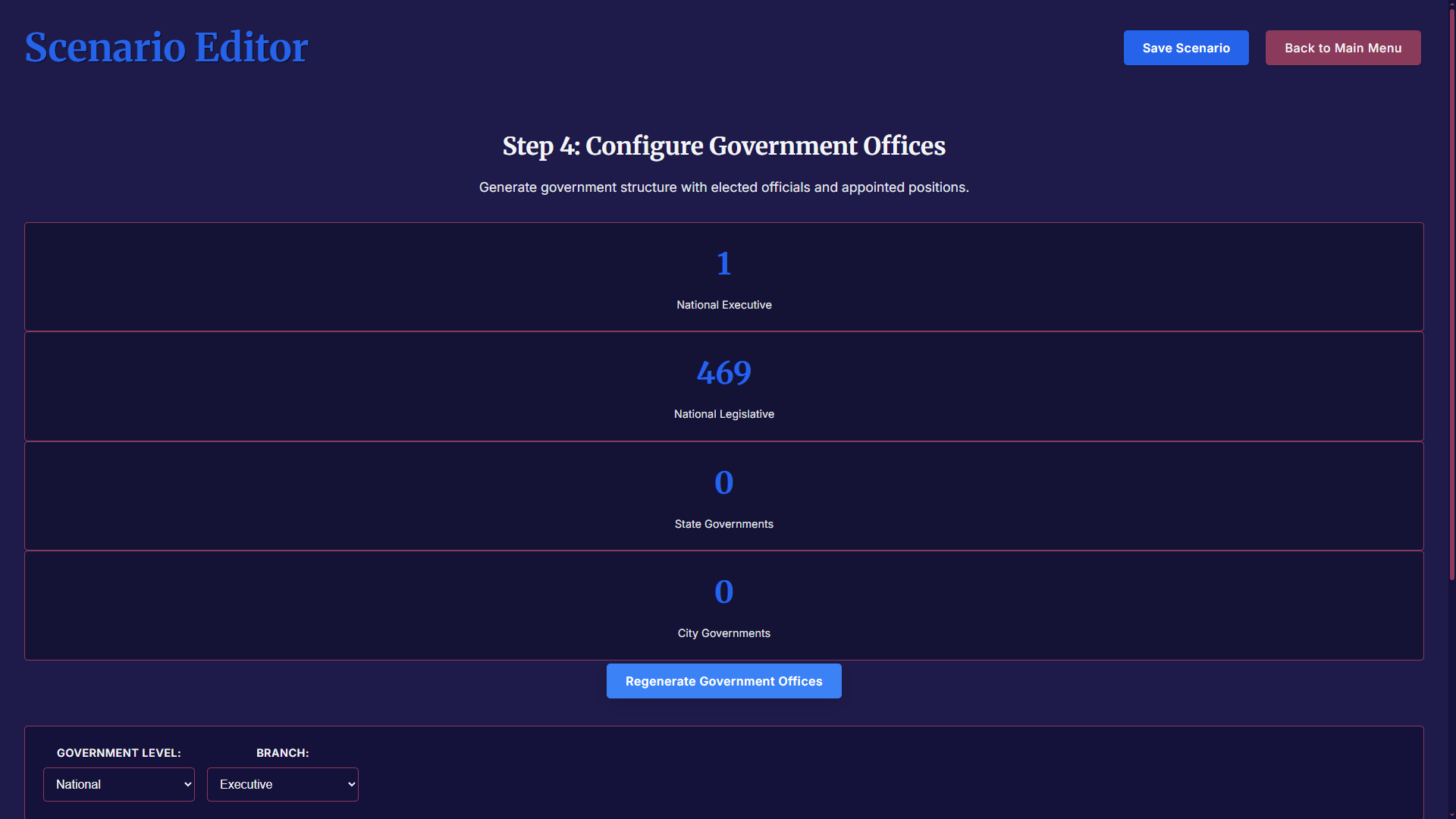1456x819 pixels.
Task: Click the 469 legislative count number
Action: (x=723, y=373)
